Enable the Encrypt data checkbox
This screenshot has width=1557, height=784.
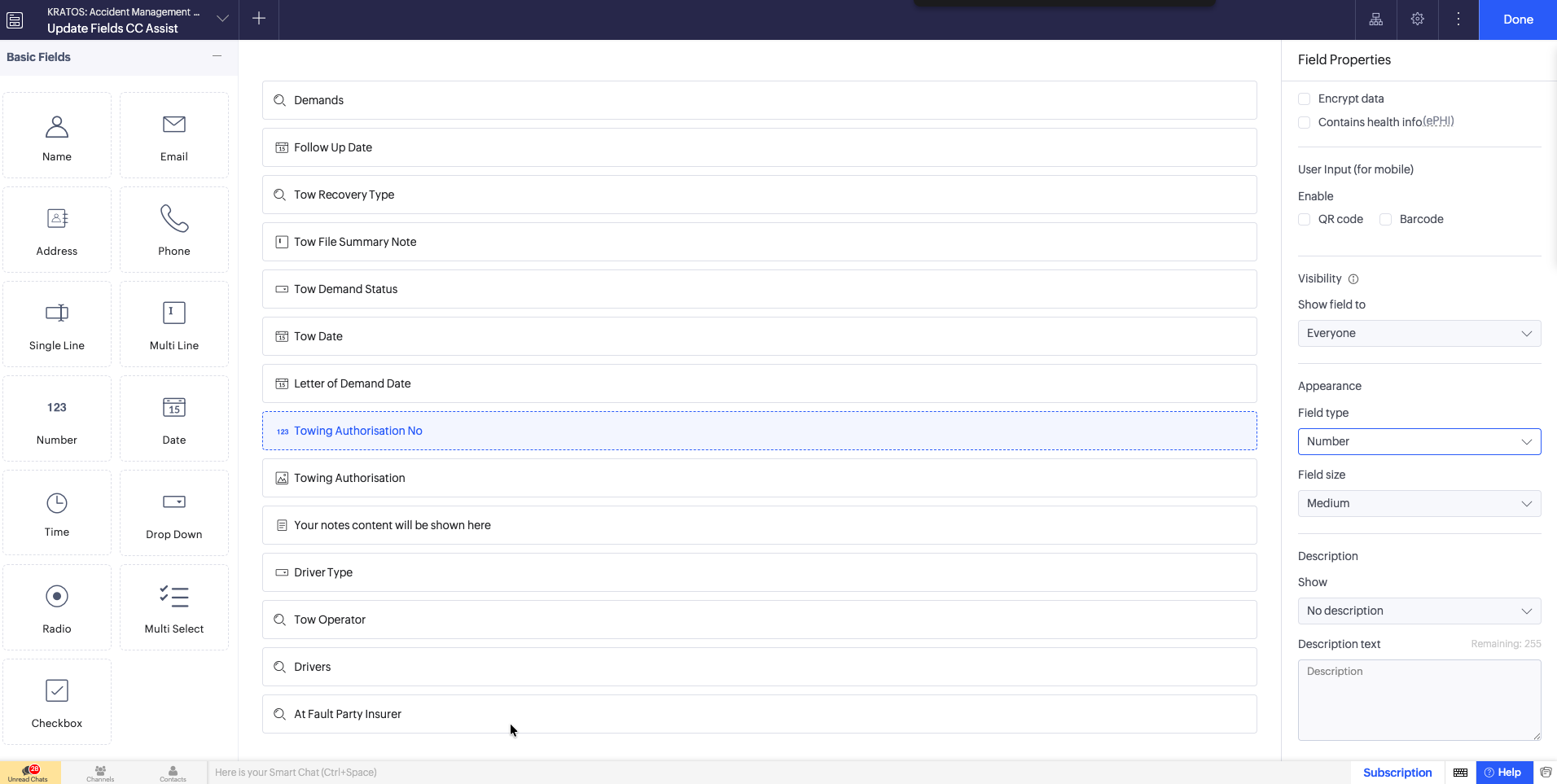(1304, 99)
